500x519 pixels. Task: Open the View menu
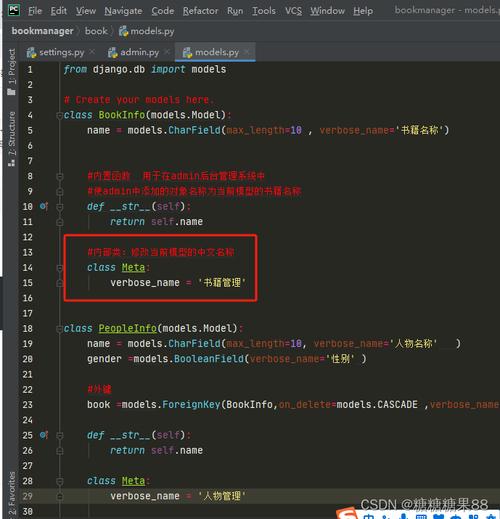point(86,11)
